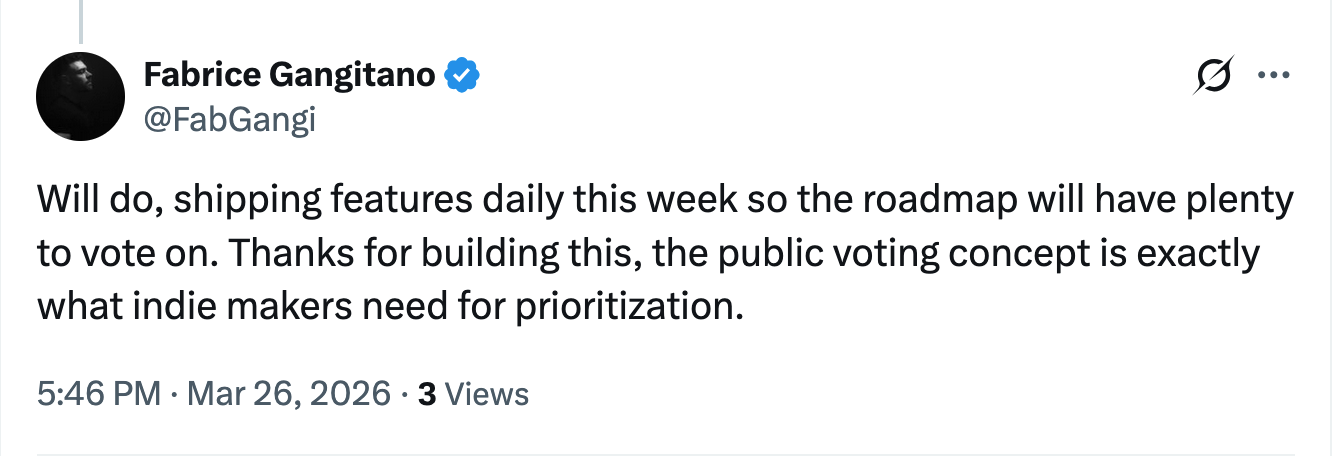Image resolution: width=1334 pixels, height=456 pixels.
Task: Click the bold 3 view count number
Action: coord(427,395)
